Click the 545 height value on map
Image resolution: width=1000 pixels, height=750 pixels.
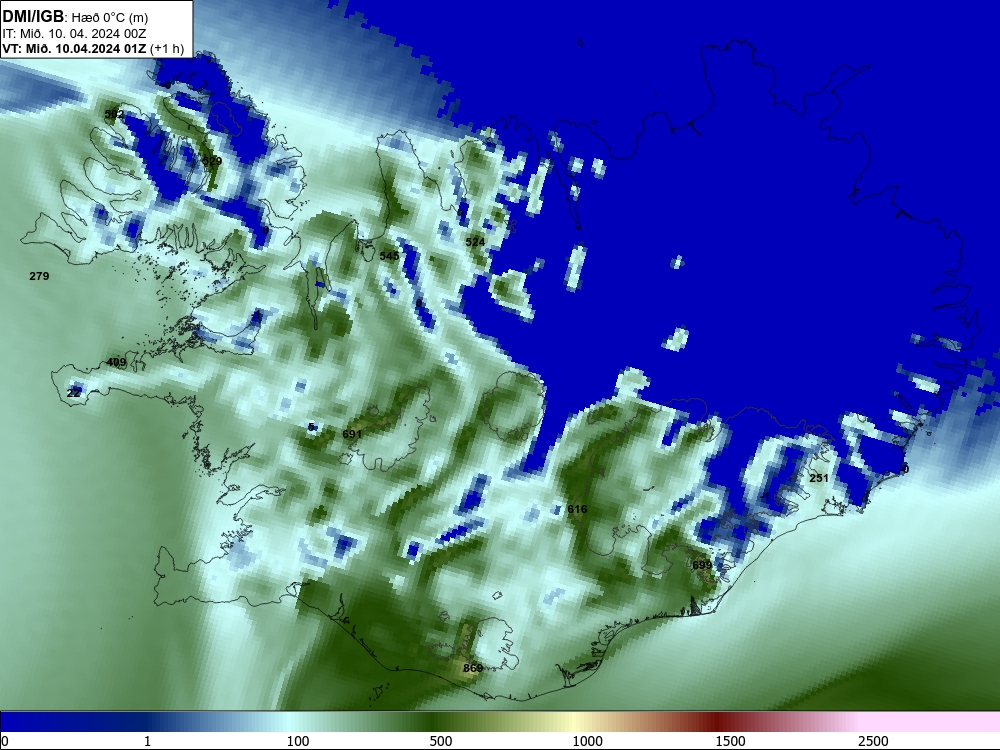tap(389, 256)
